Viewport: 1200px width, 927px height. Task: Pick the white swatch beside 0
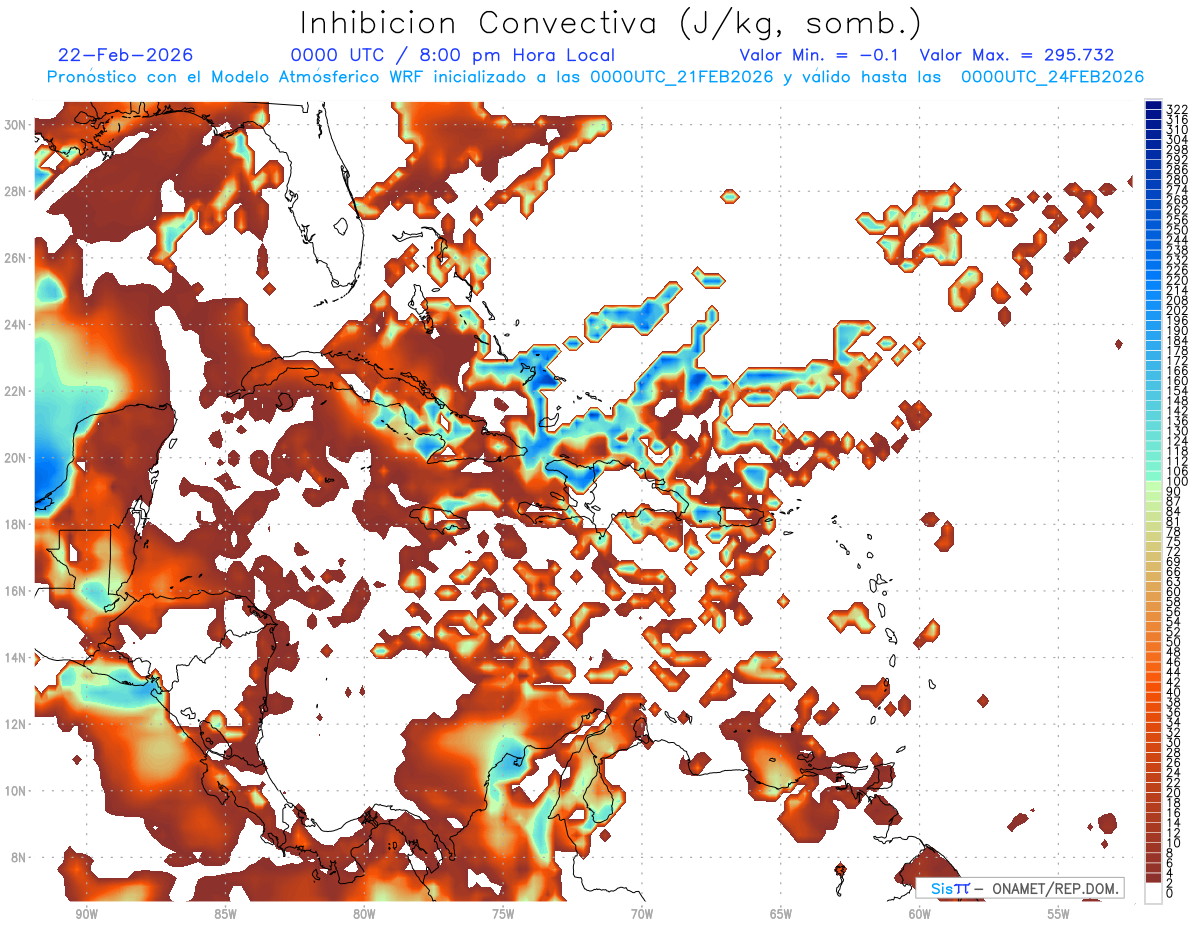tap(1153, 893)
